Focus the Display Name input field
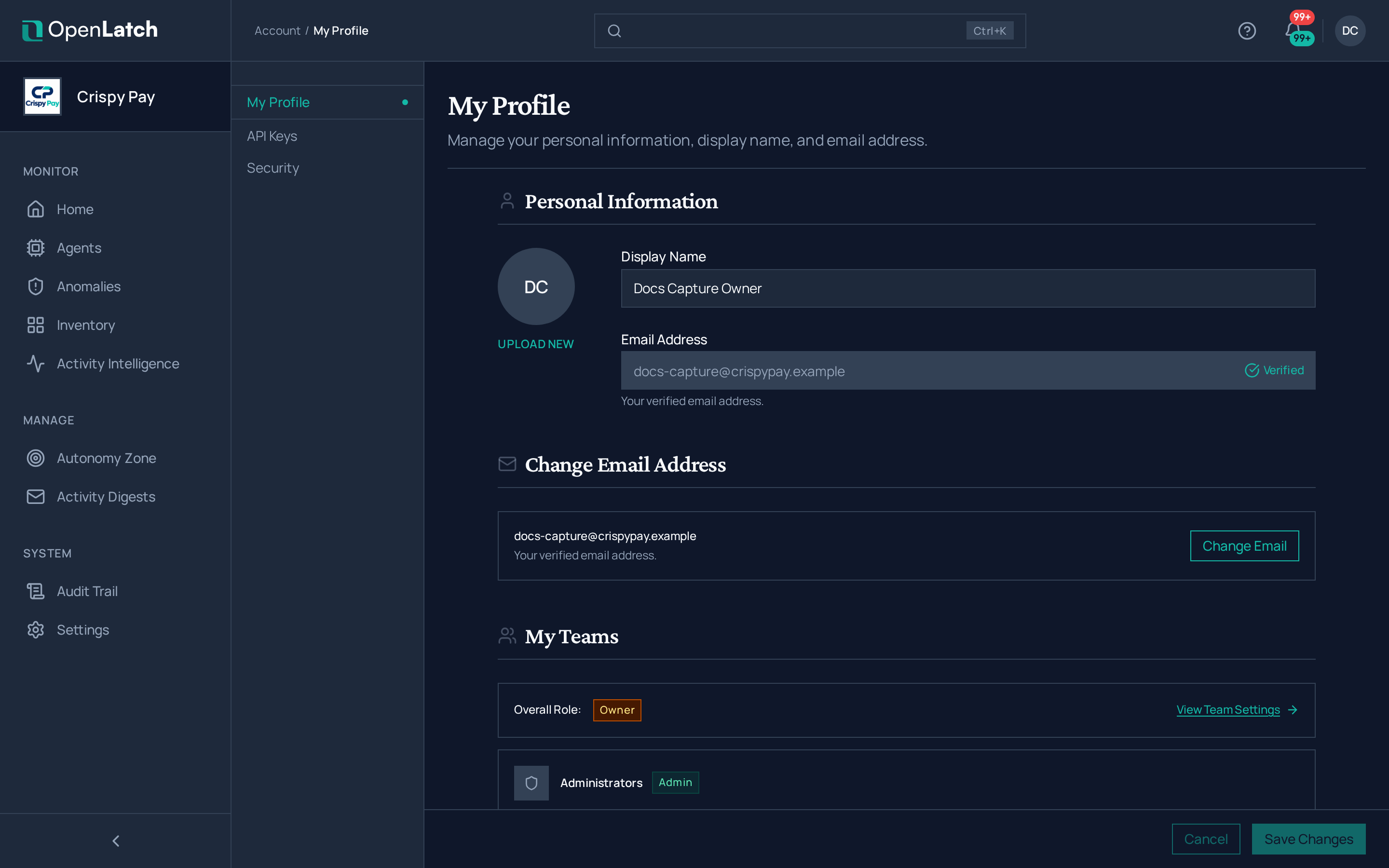The height and width of the screenshot is (868, 1389). tap(967, 288)
